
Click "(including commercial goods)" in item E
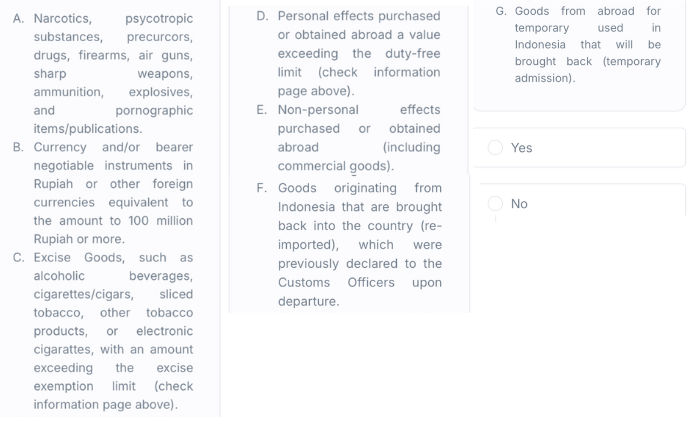[x=358, y=157]
